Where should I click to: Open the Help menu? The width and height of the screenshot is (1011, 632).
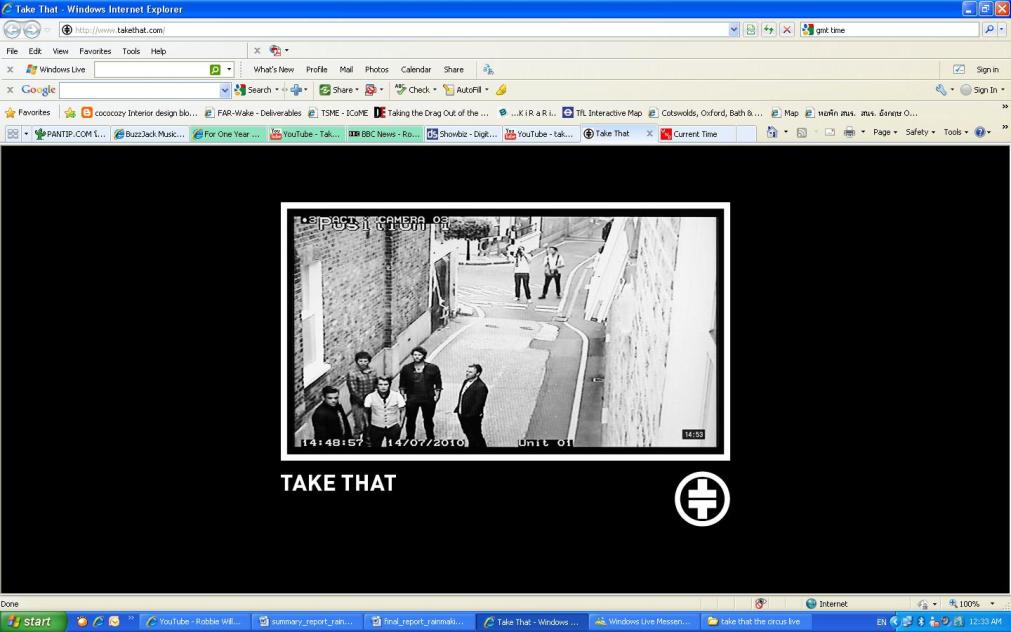pos(158,51)
